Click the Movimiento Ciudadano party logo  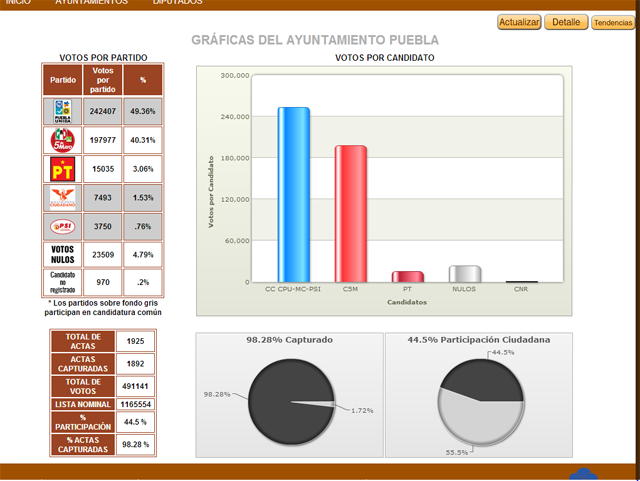62,198
